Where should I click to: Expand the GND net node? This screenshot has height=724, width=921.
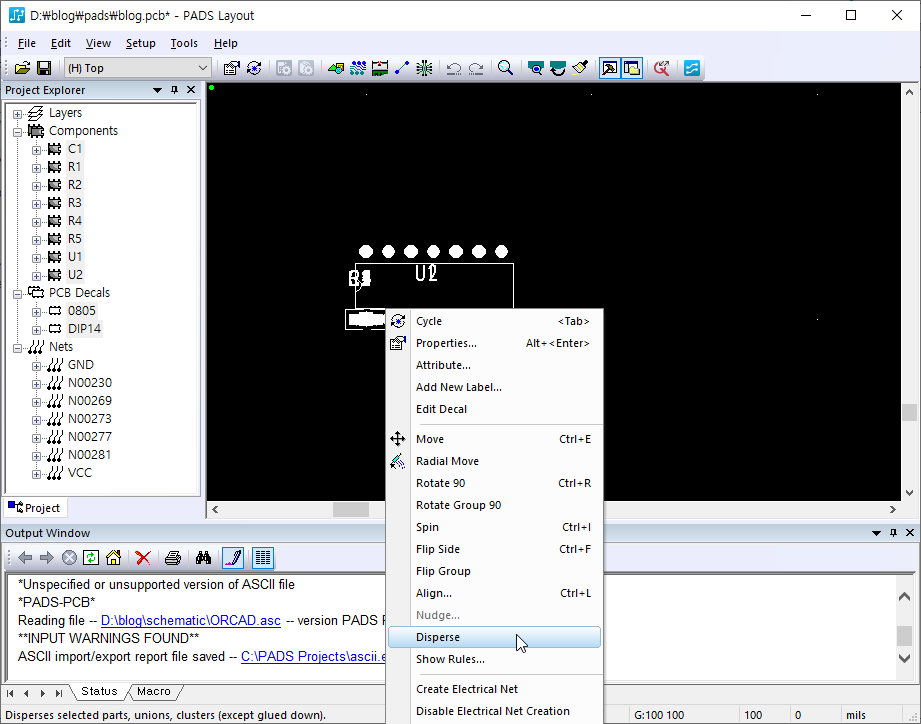click(36, 366)
